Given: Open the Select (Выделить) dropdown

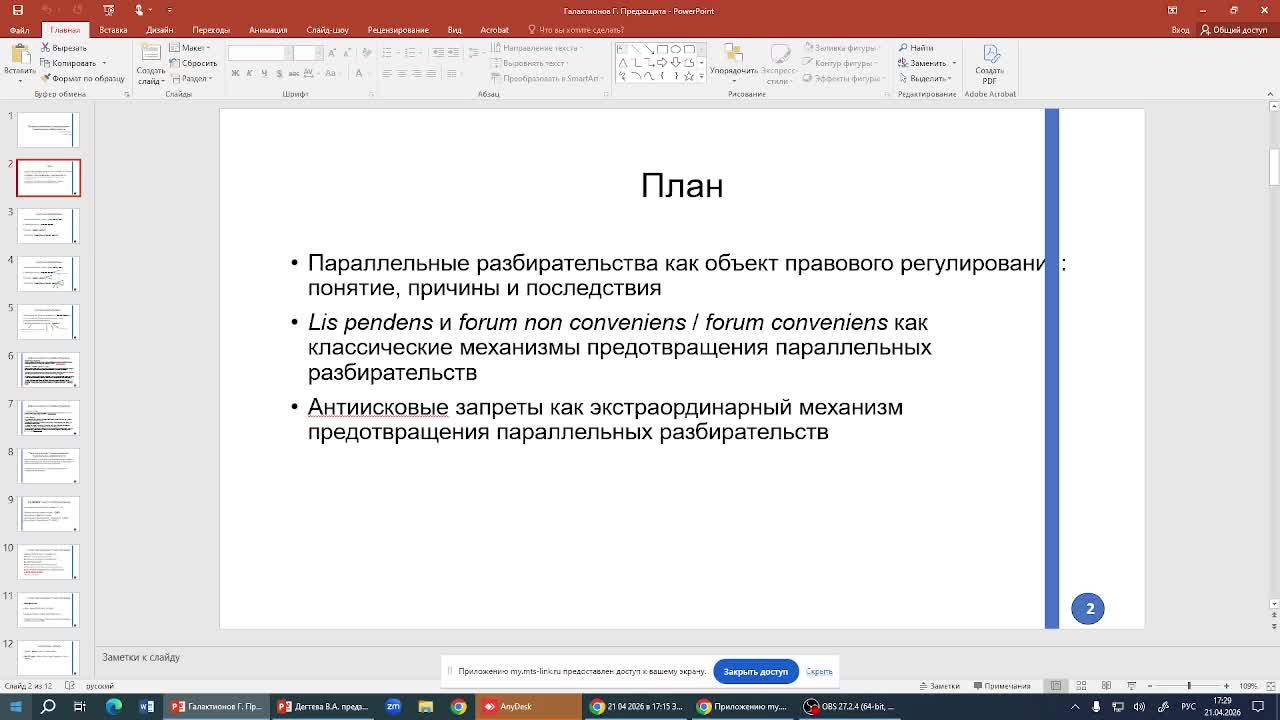Looking at the screenshot, I should (x=927, y=78).
